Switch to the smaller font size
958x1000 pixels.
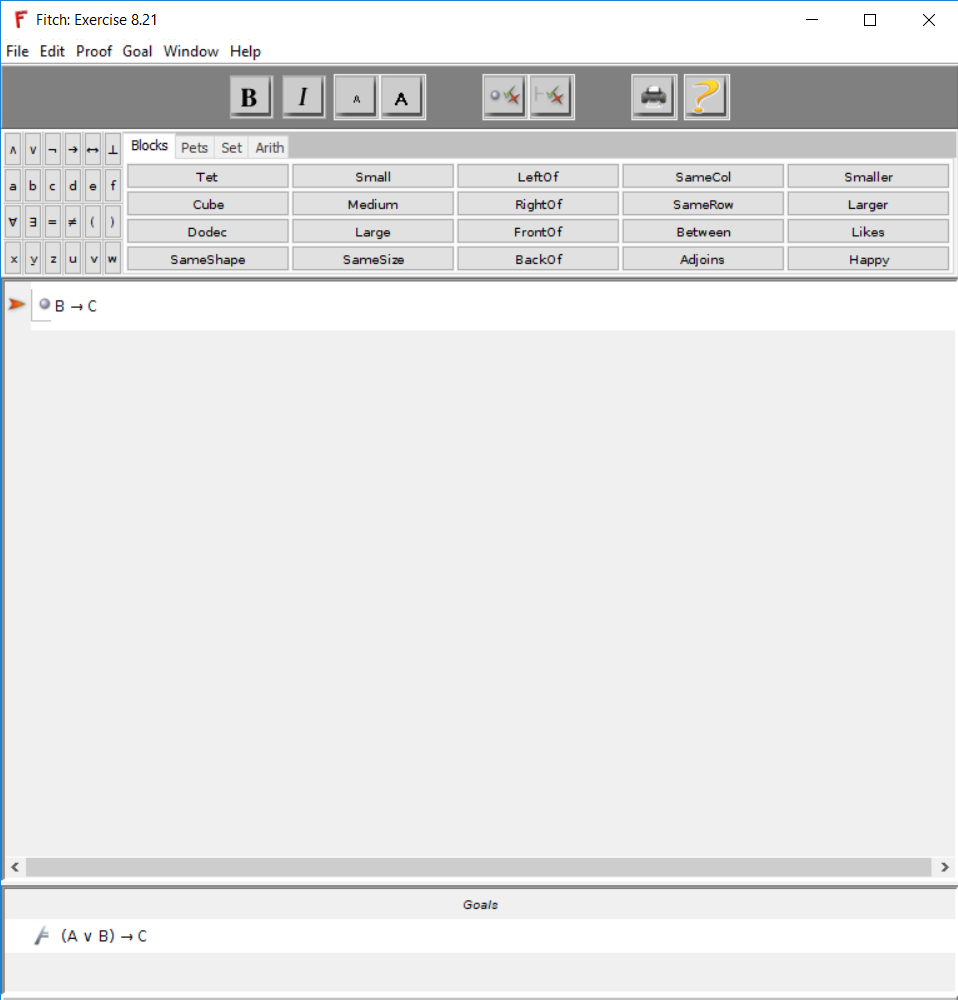click(355, 97)
